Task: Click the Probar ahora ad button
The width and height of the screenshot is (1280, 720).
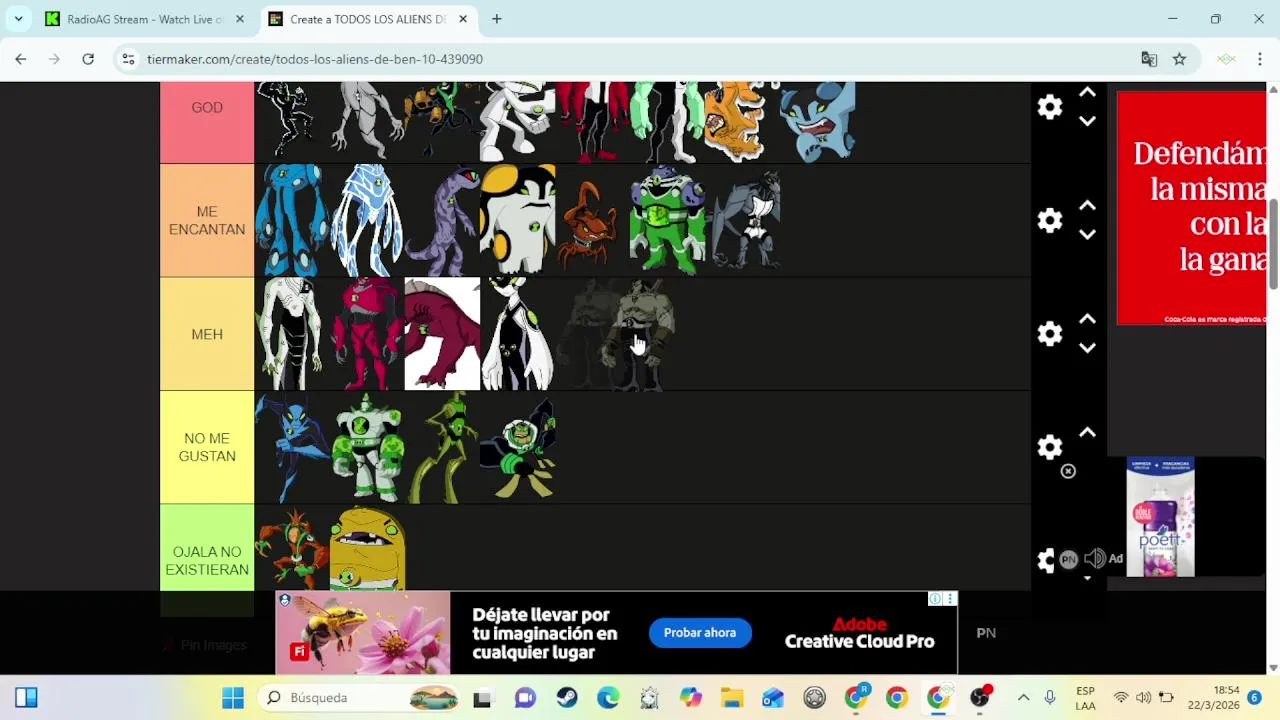Action: coord(700,632)
